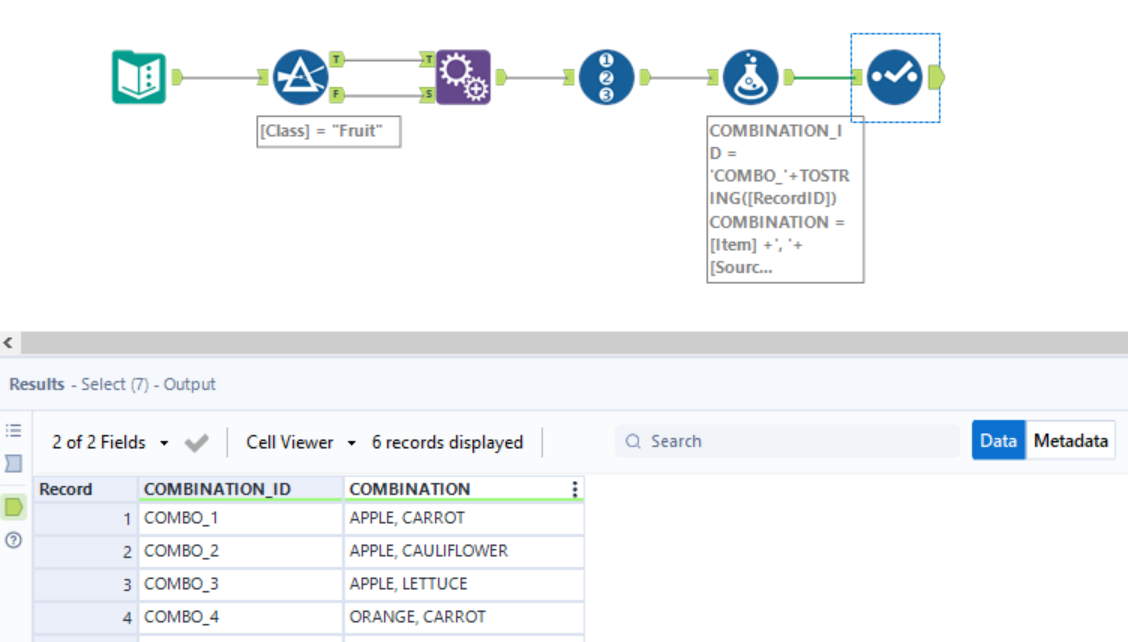Screen dimensions: 1128x642
Task: Switch results view to Metadata
Action: [1071, 441]
